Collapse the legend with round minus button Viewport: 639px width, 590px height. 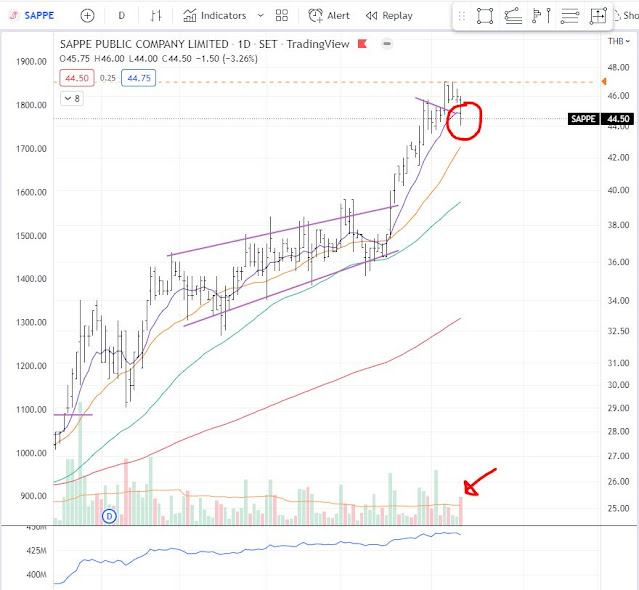coord(387,44)
